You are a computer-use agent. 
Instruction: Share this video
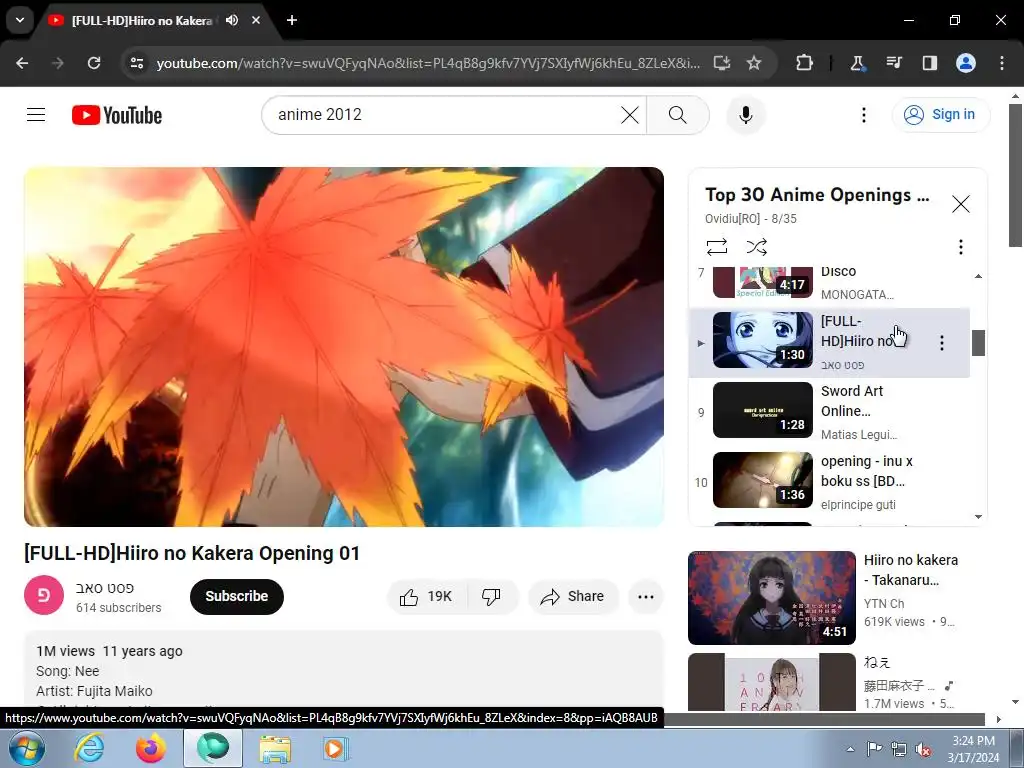click(573, 597)
